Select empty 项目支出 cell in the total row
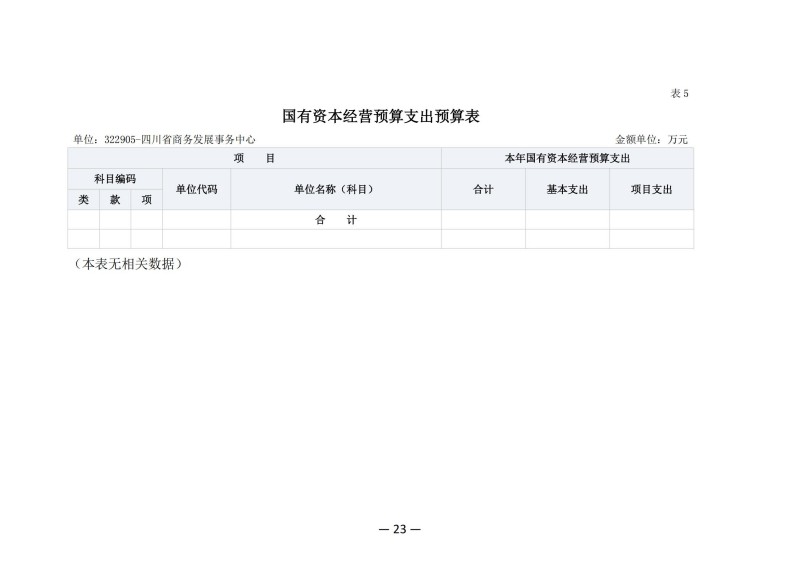 pyautogui.click(x=651, y=220)
